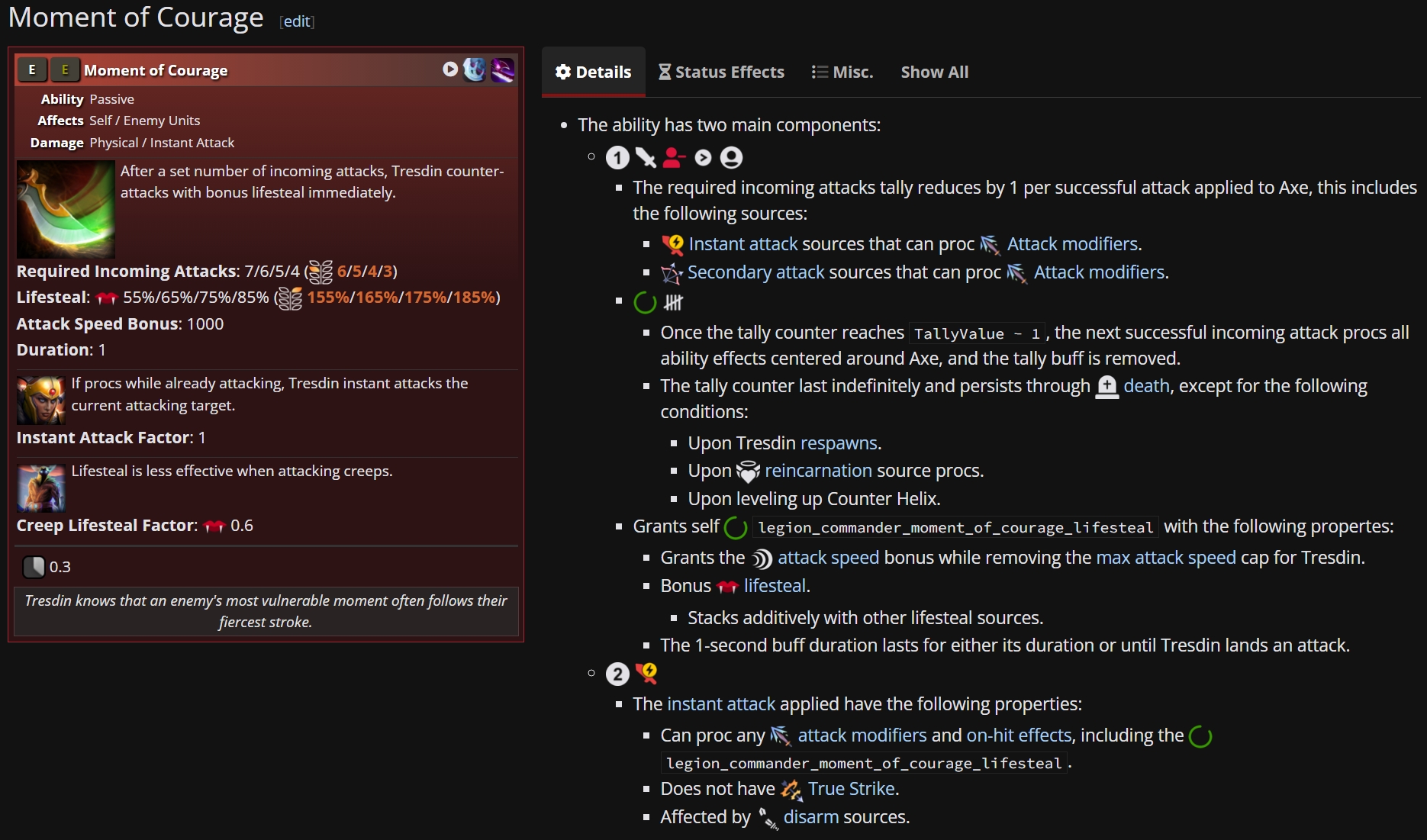
Task: Click the talent icon beside Lifesteal values
Action: 290,298
